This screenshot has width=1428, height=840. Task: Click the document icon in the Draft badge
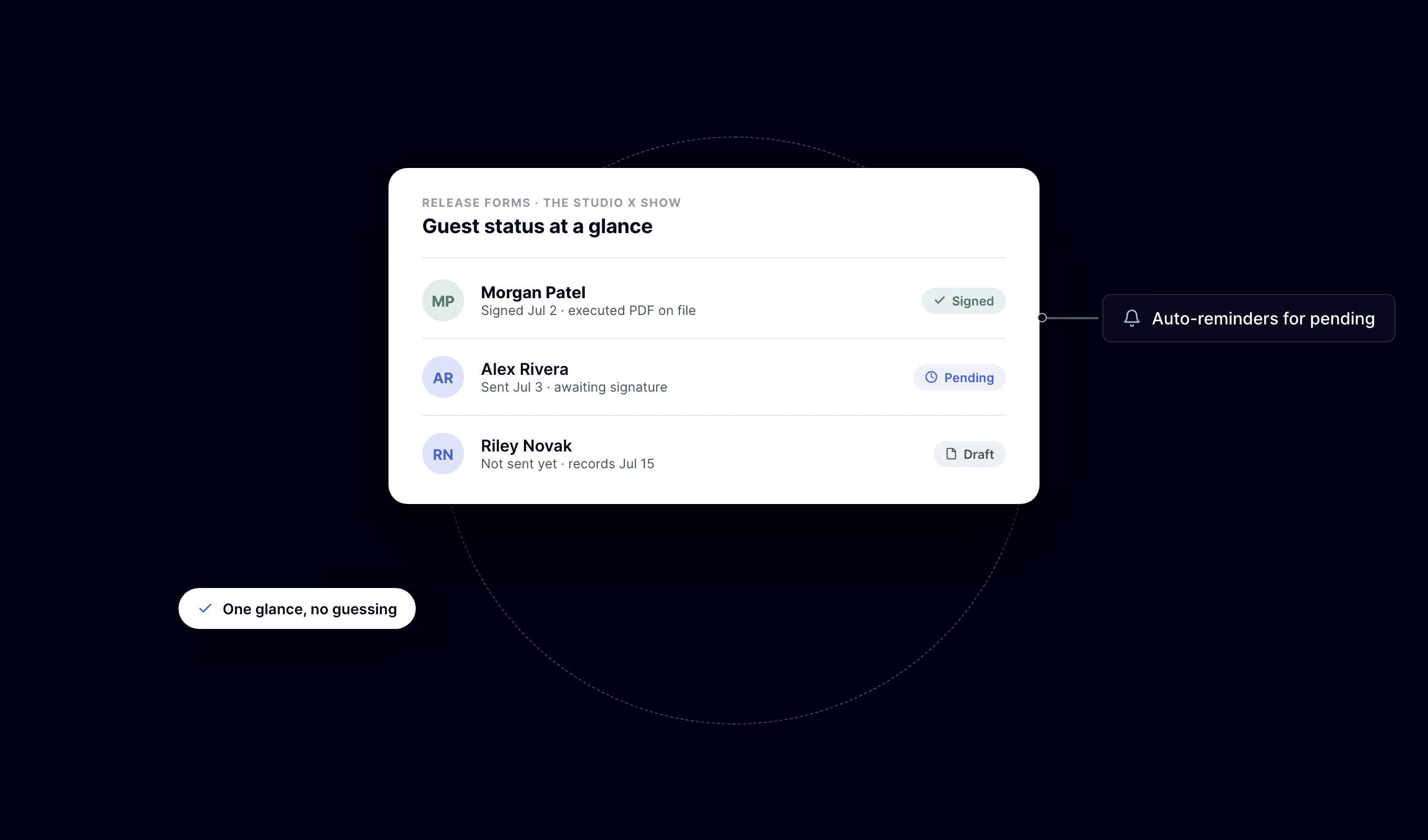click(x=951, y=454)
